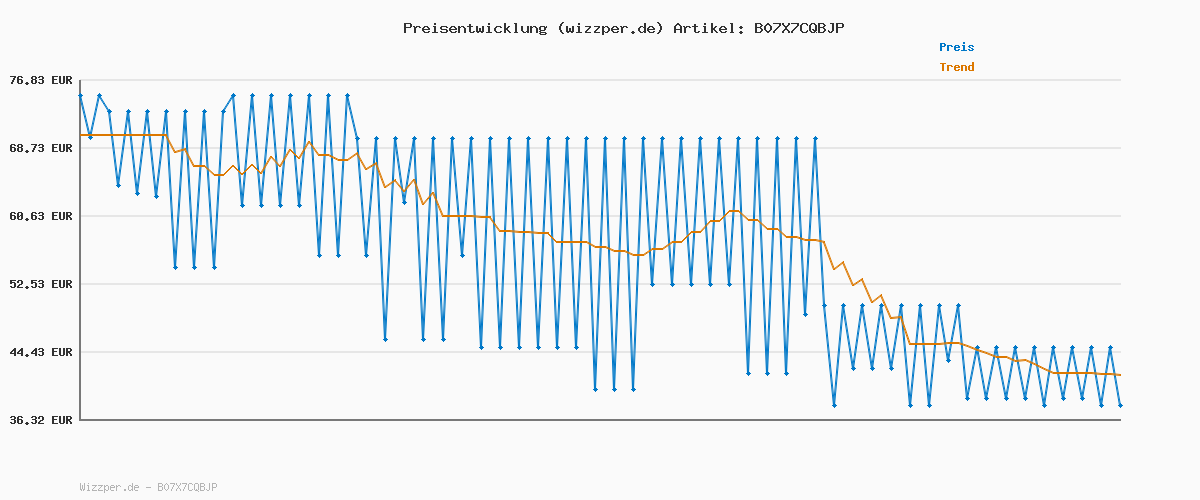Image resolution: width=1200 pixels, height=500 pixels.
Task: Select the orange Trend legend label
Action: [956, 67]
